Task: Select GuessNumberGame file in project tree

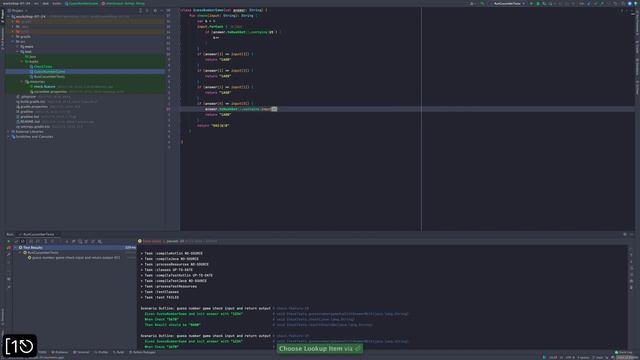Action: tap(49, 71)
